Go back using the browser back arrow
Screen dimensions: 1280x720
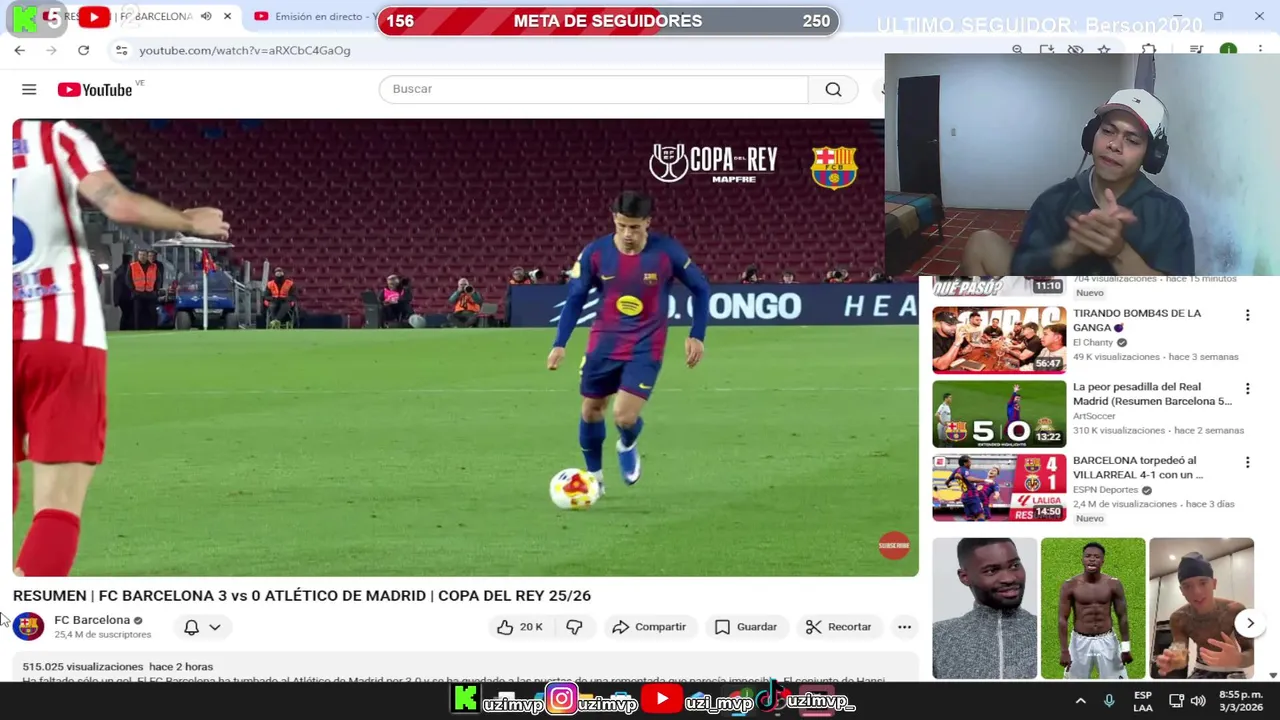tap(19, 50)
